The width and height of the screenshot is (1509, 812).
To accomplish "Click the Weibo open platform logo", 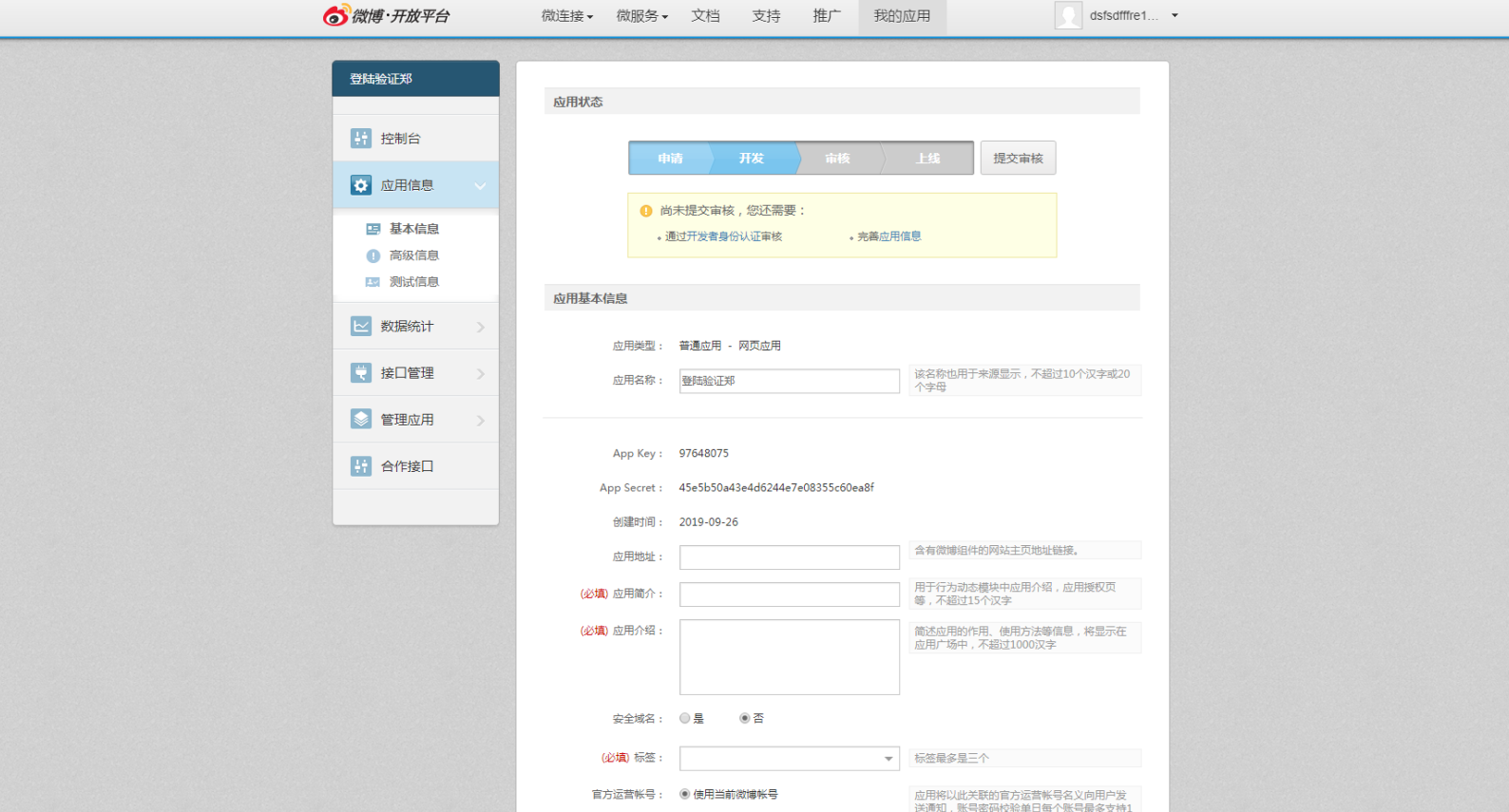I will (x=387, y=15).
